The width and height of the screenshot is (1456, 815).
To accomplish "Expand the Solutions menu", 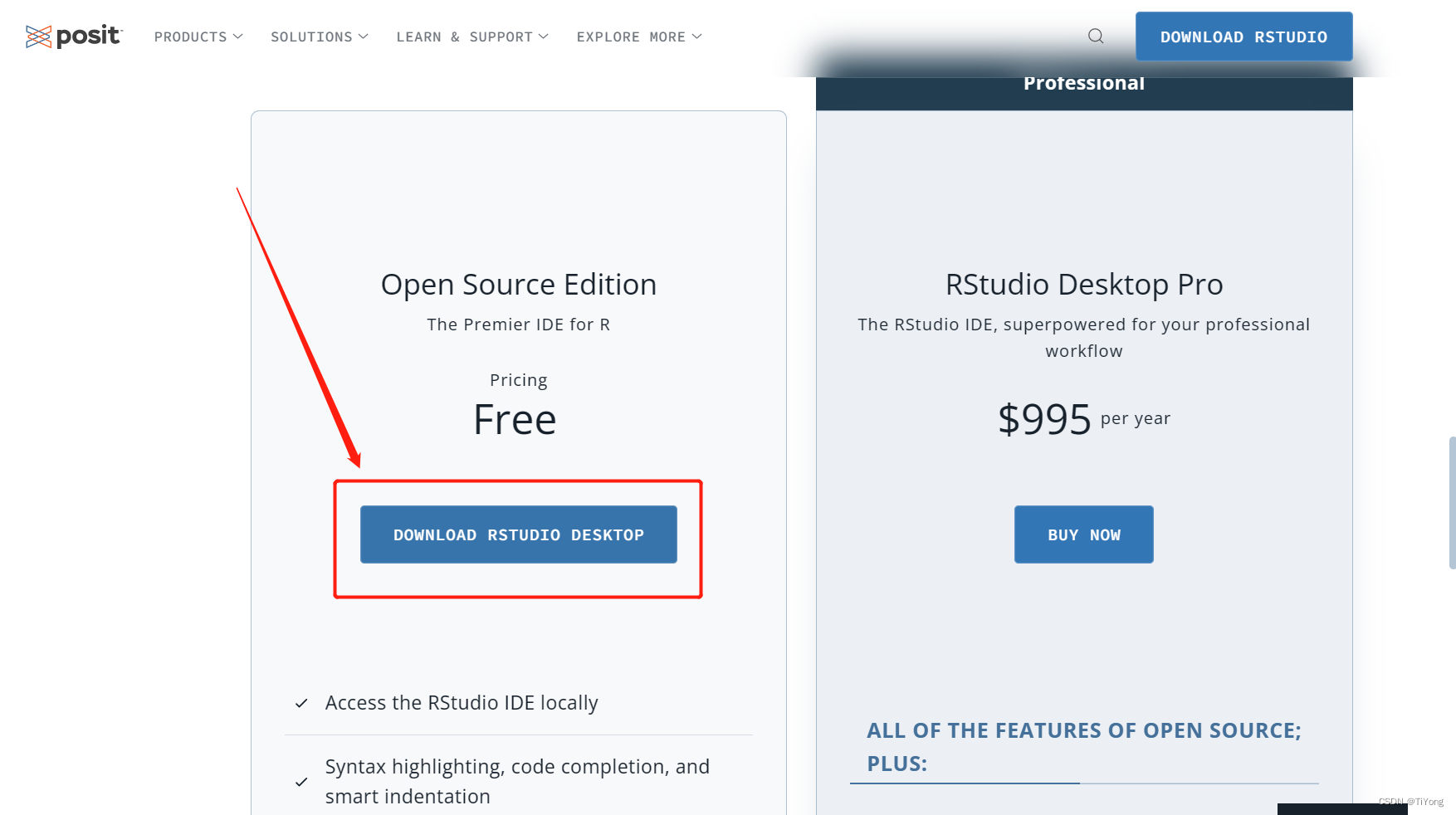I will pos(320,37).
